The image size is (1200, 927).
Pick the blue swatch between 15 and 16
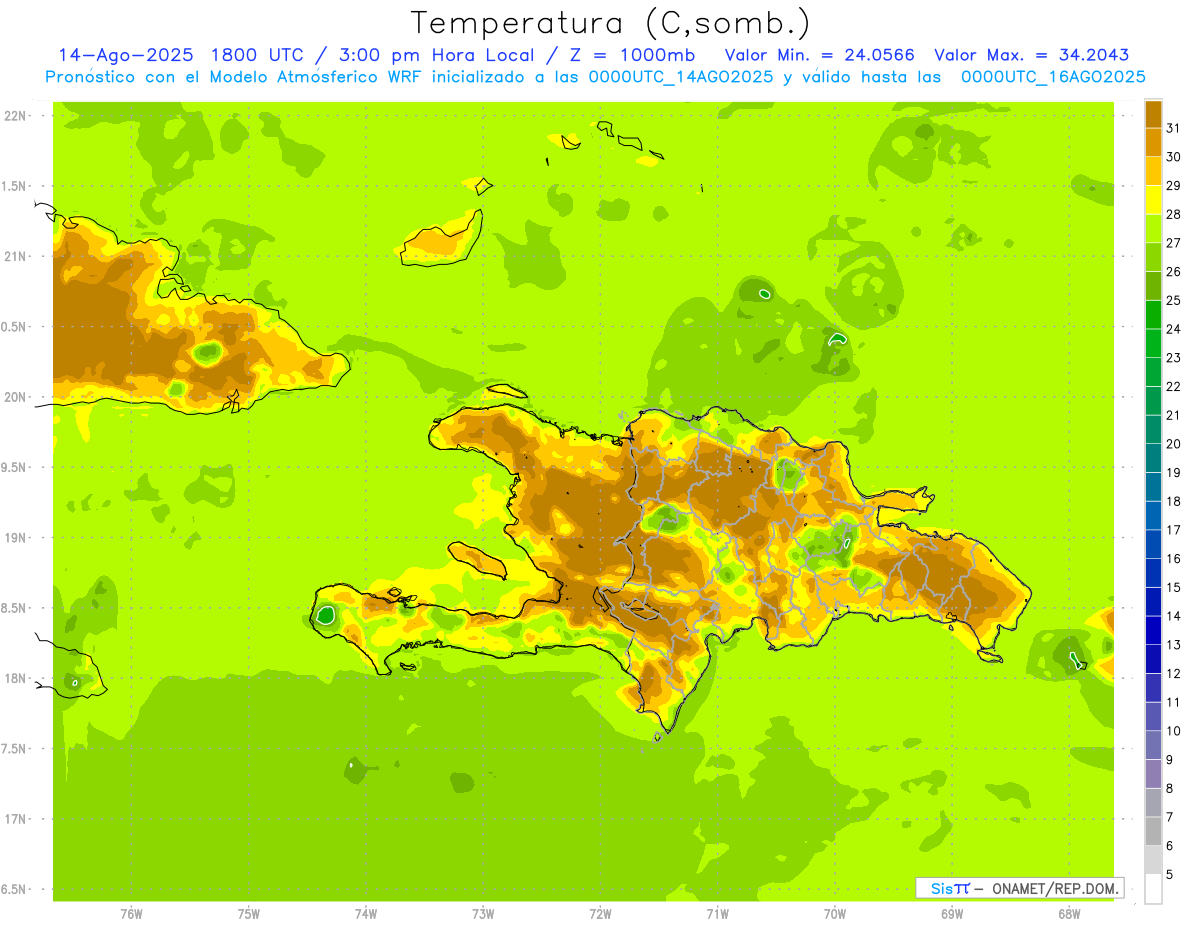tap(1153, 573)
